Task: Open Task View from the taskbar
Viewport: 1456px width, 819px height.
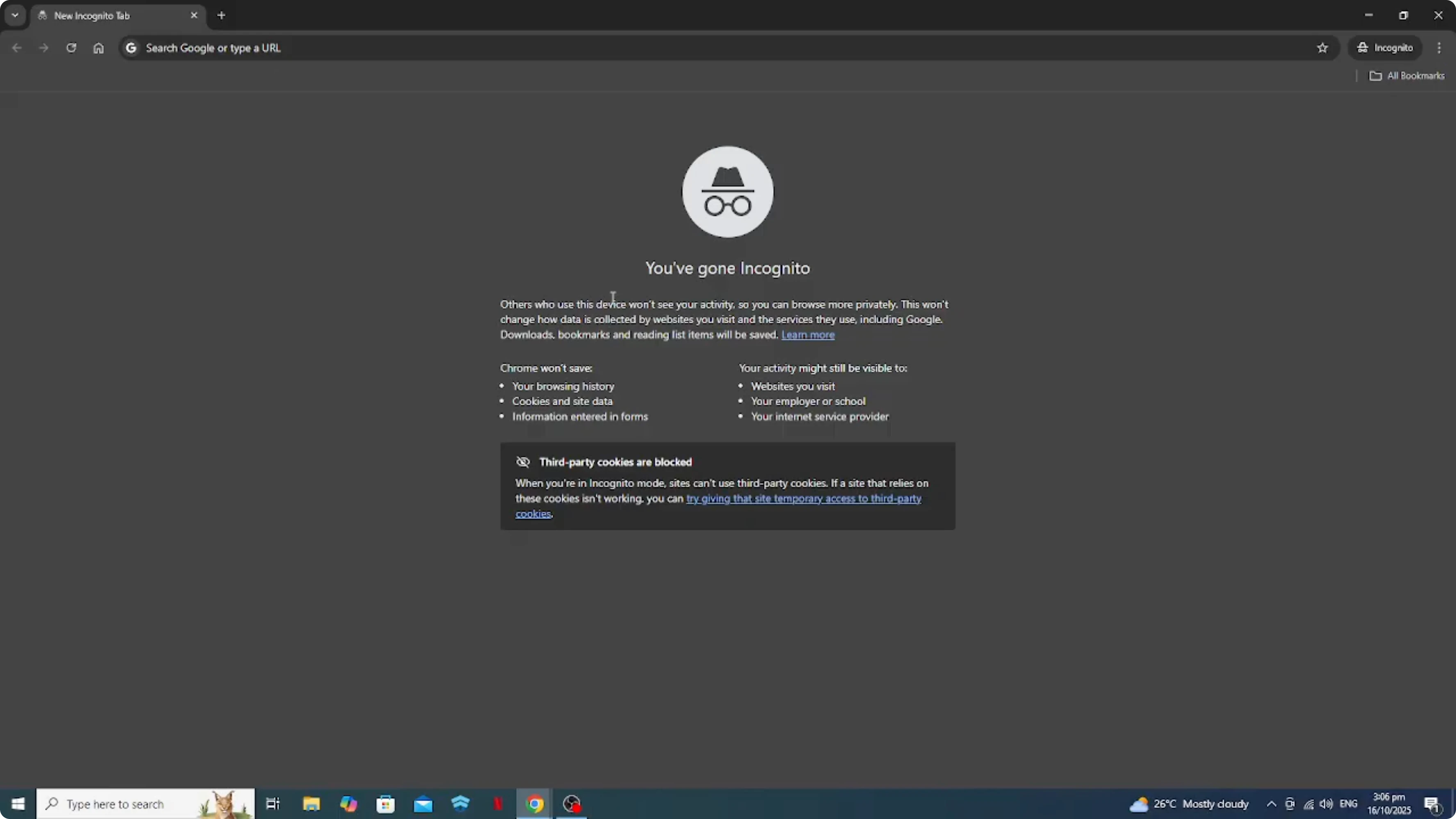Action: click(273, 804)
